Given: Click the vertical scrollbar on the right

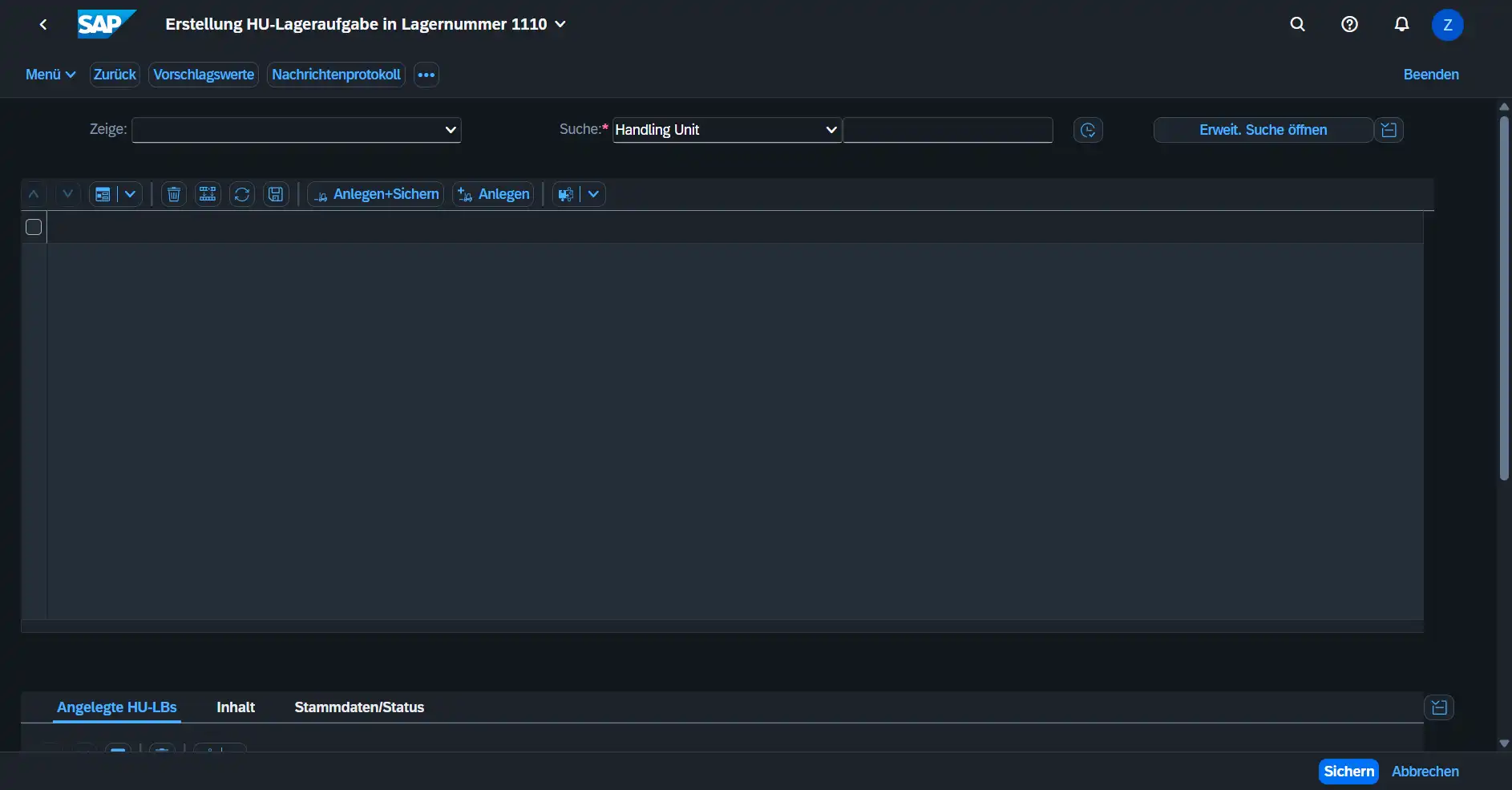Looking at the screenshot, I should click(x=1504, y=297).
